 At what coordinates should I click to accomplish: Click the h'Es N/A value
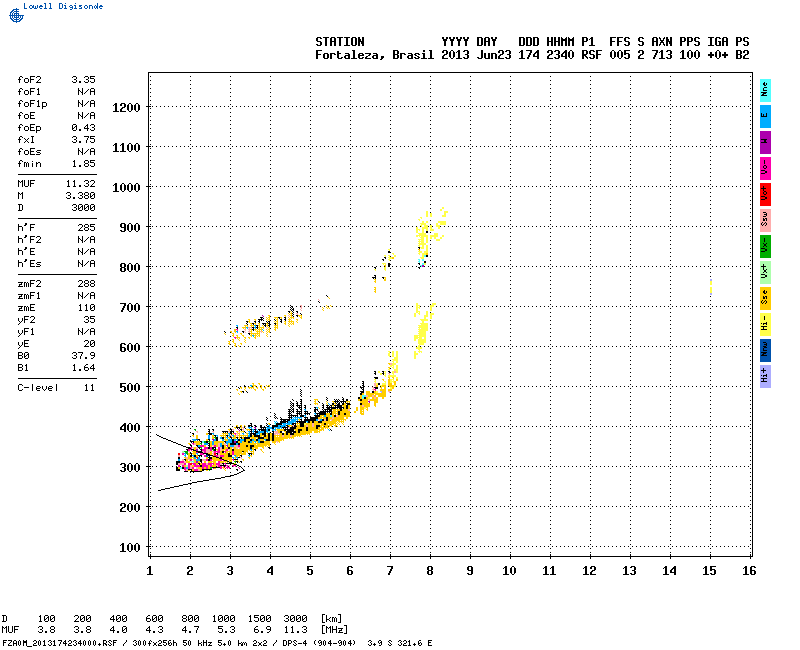pyautogui.click(x=86, y=264)
